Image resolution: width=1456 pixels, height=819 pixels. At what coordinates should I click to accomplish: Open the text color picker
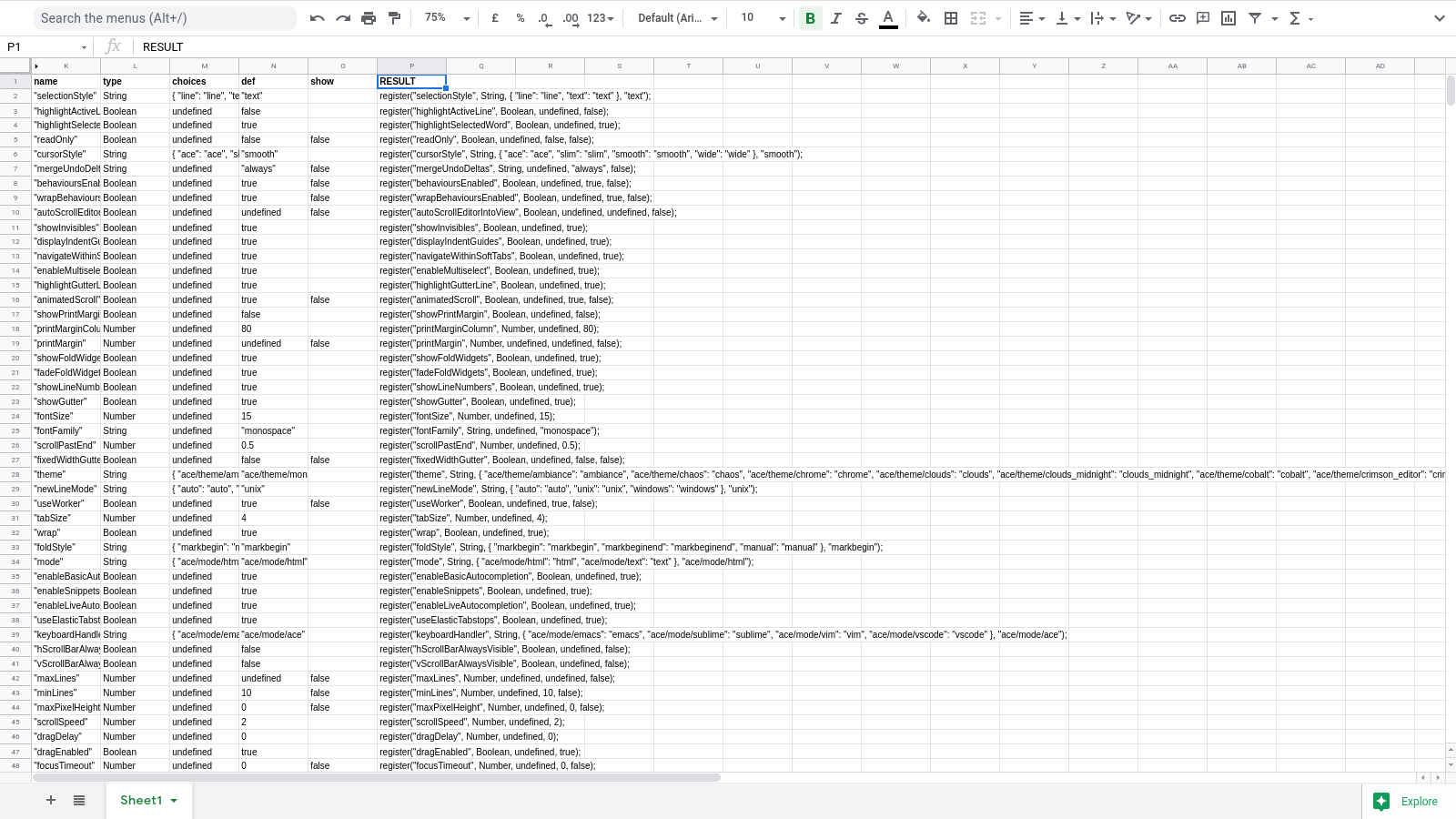(887, 17)
